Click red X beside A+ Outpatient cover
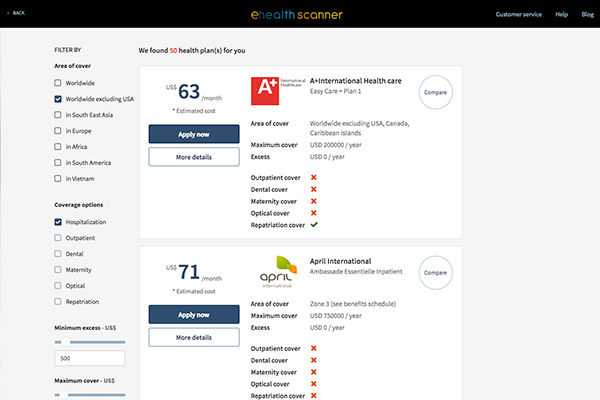Image resolution: width=600 pixels, height=400 pixels. (x=313, y=177)
